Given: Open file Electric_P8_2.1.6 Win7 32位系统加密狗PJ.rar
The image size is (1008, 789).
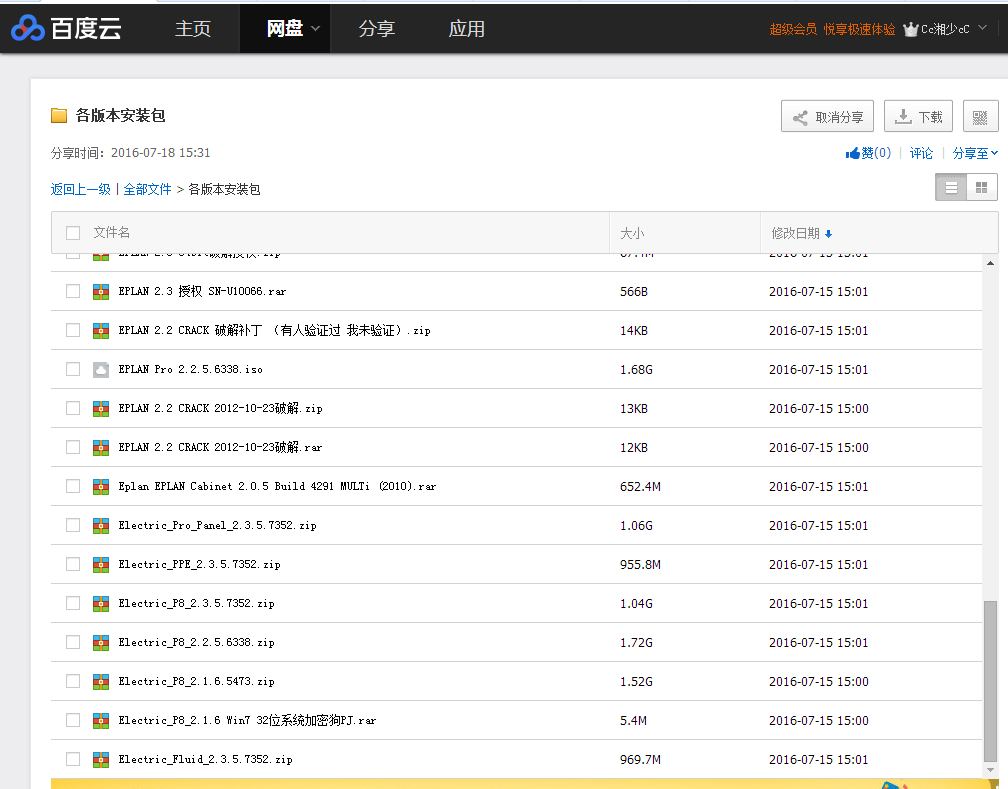Looking at the screenshot, I should (247, 720).
